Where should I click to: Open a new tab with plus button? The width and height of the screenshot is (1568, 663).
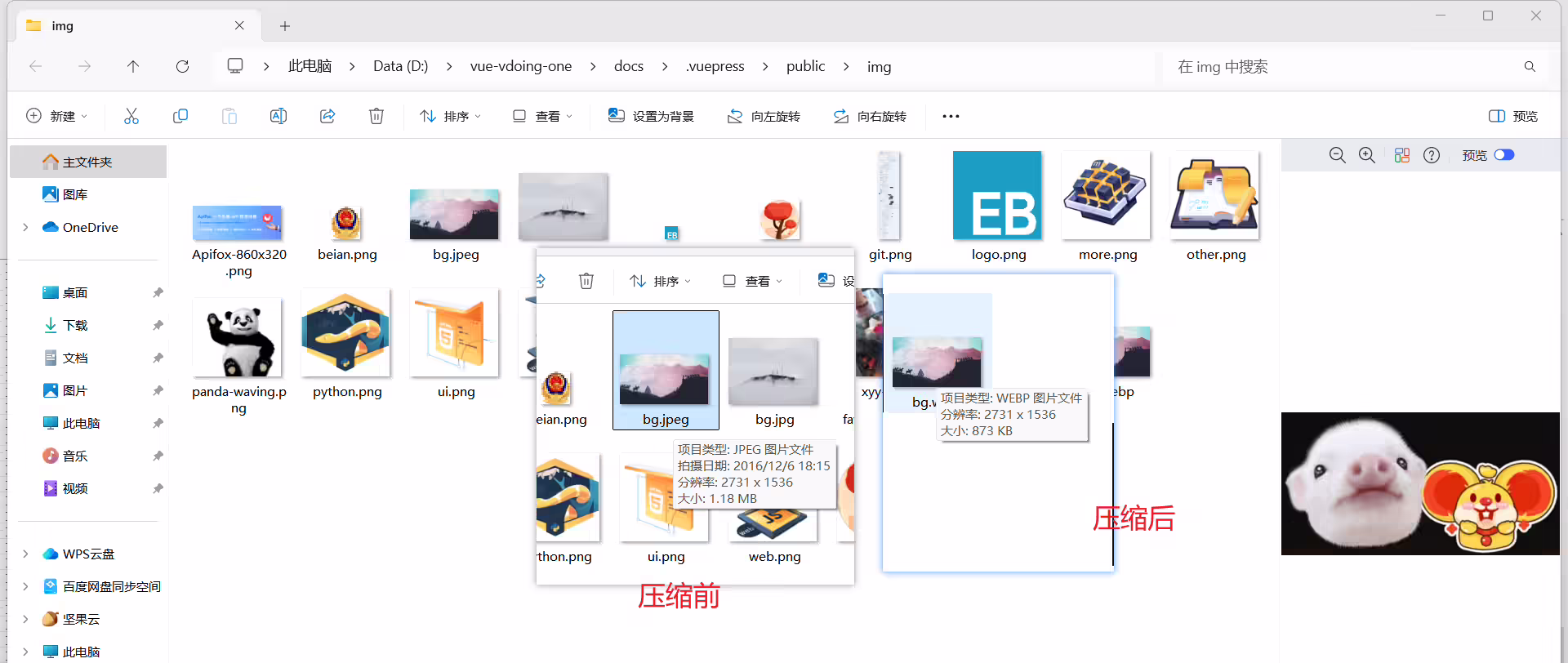pos(285,26)
